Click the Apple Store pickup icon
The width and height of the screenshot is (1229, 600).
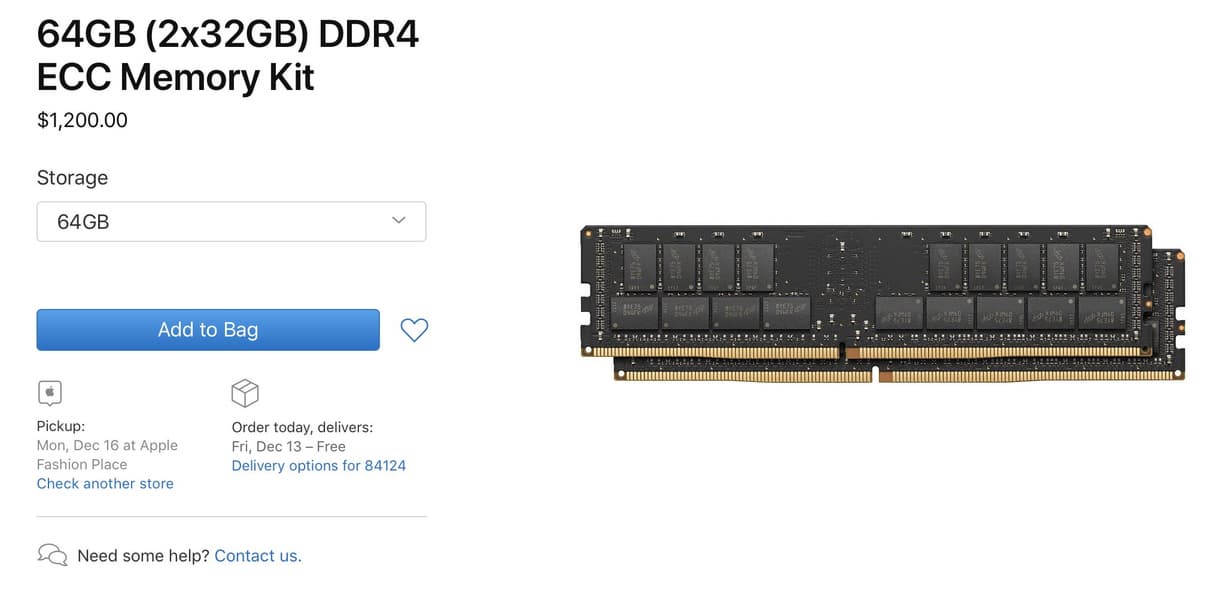coord(50,392)
